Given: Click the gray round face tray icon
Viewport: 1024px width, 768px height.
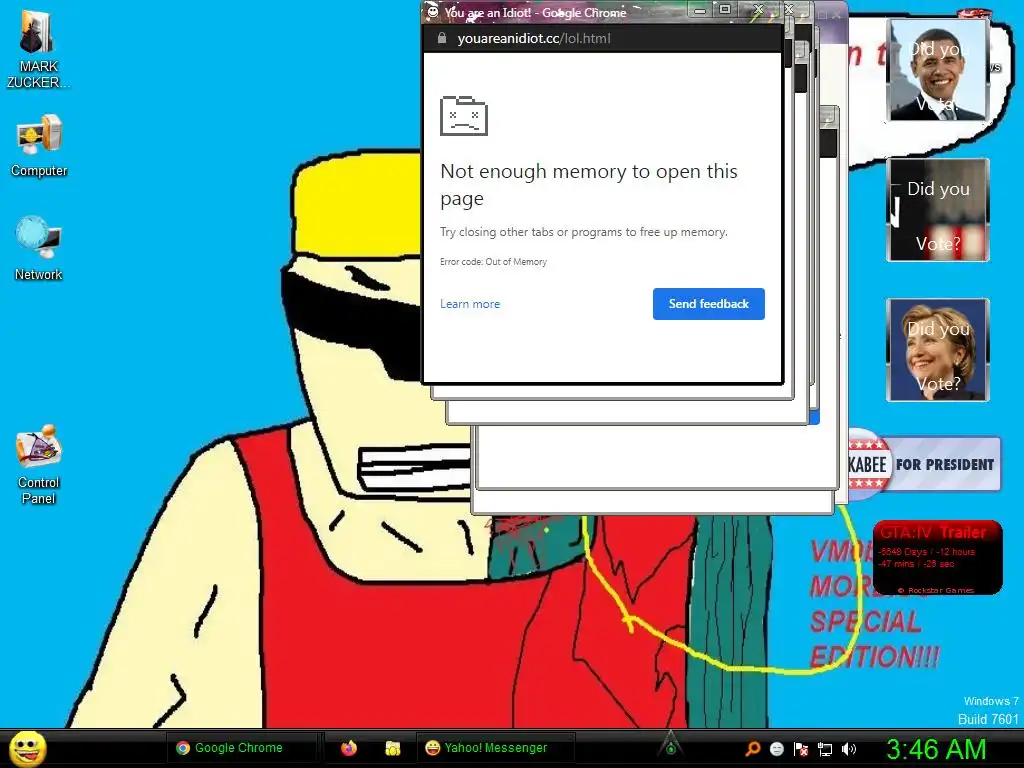Looking at the screenshot, I should (776, 749).
